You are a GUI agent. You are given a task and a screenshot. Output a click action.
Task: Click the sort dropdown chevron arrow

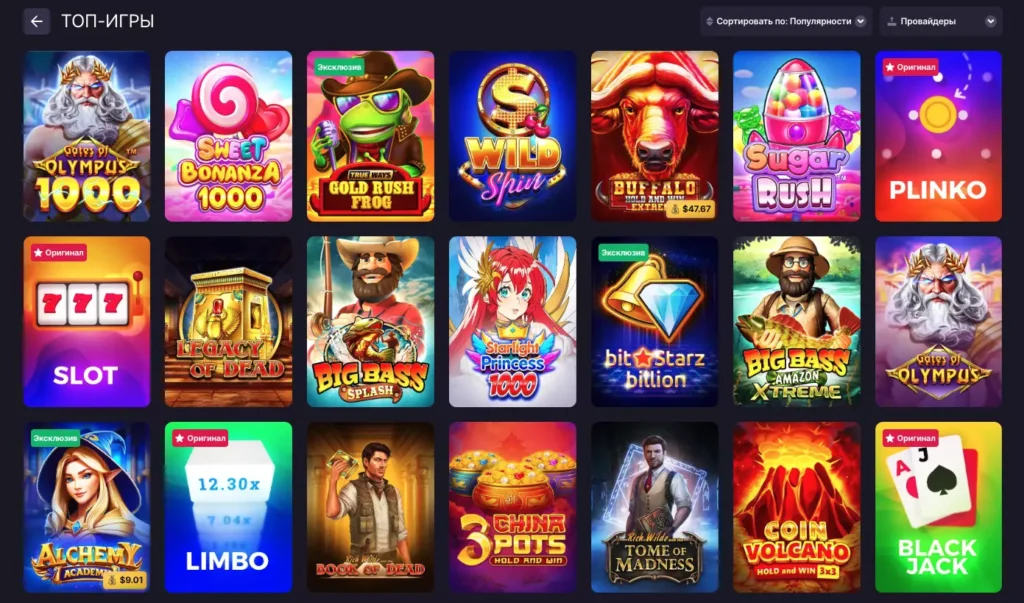pyautogui.click(x=860, y=22)
